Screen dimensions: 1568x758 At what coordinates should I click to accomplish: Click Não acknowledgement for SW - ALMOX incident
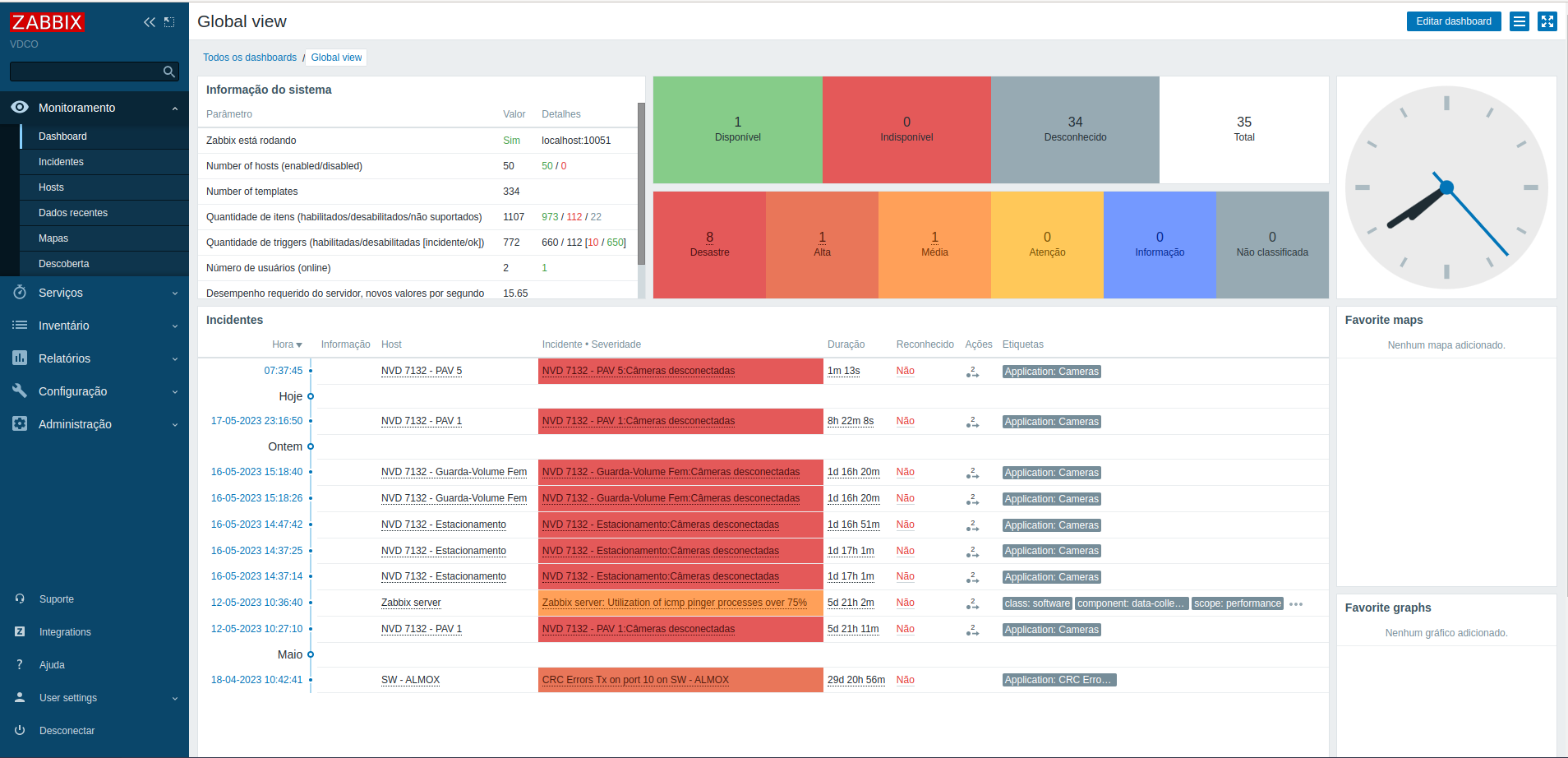(x=906, y=680)
